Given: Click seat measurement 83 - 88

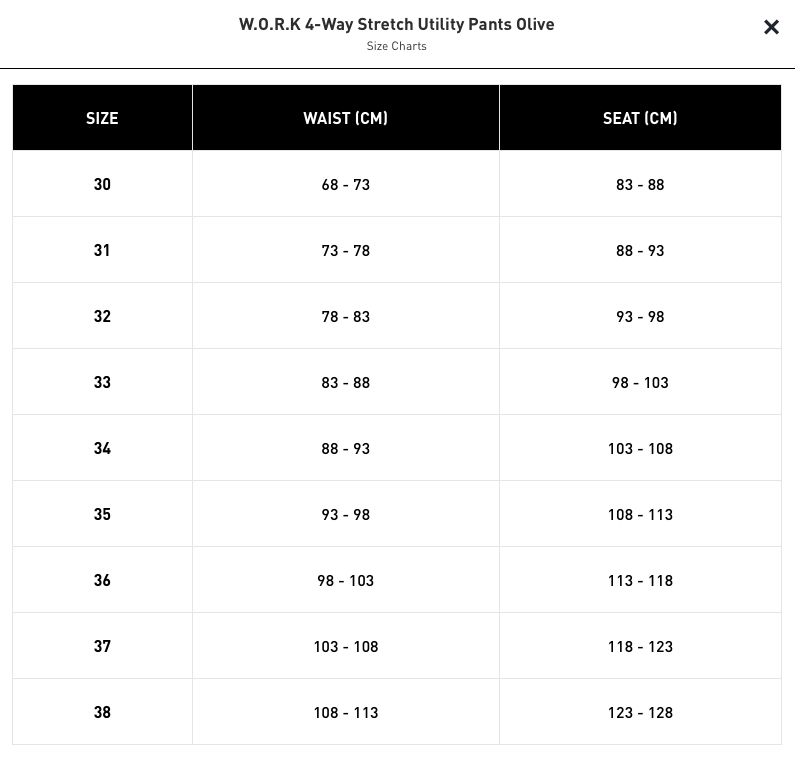Looking at the screenshot, I should point(640,184).
